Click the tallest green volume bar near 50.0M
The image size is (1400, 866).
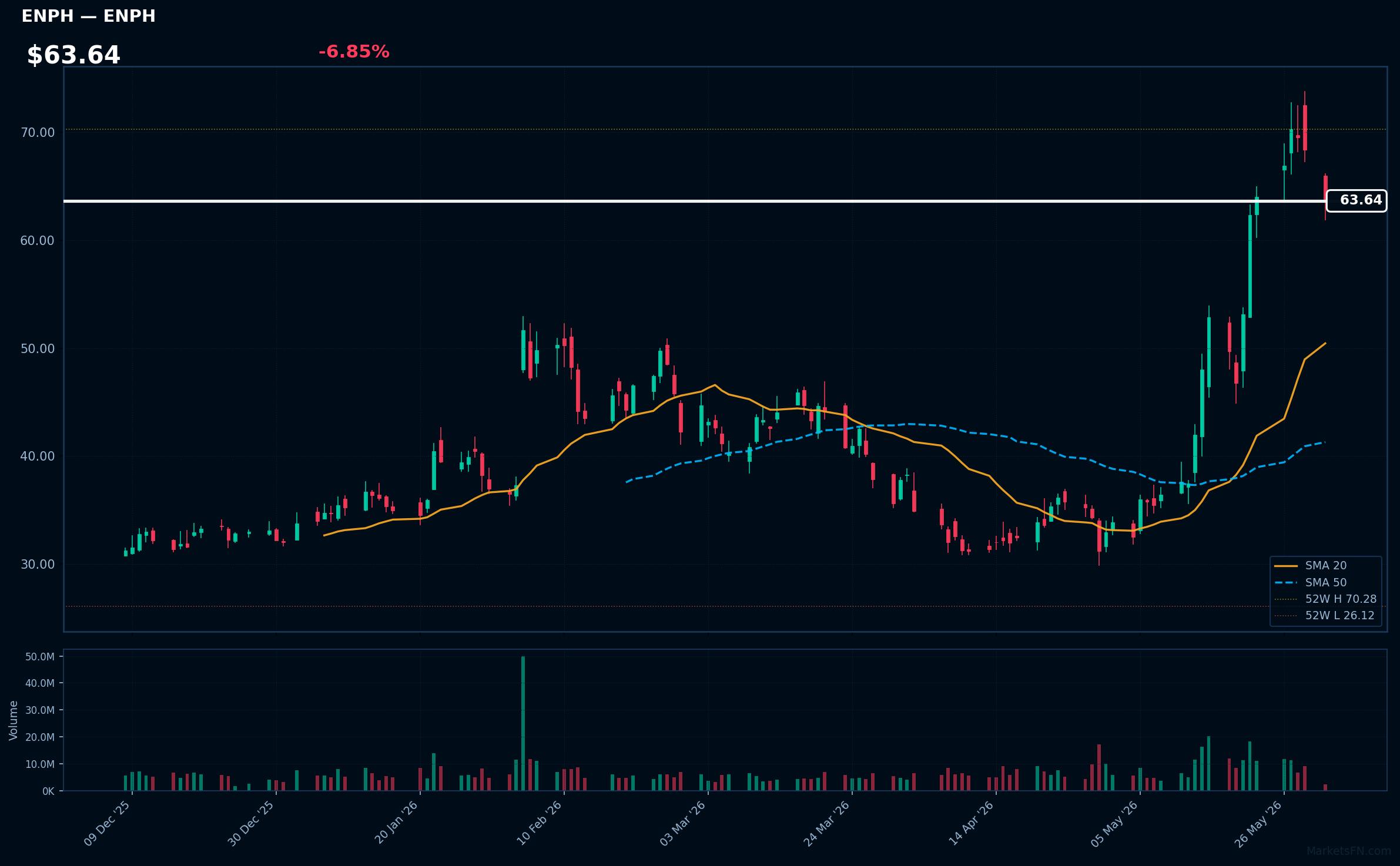click(523, 724)
